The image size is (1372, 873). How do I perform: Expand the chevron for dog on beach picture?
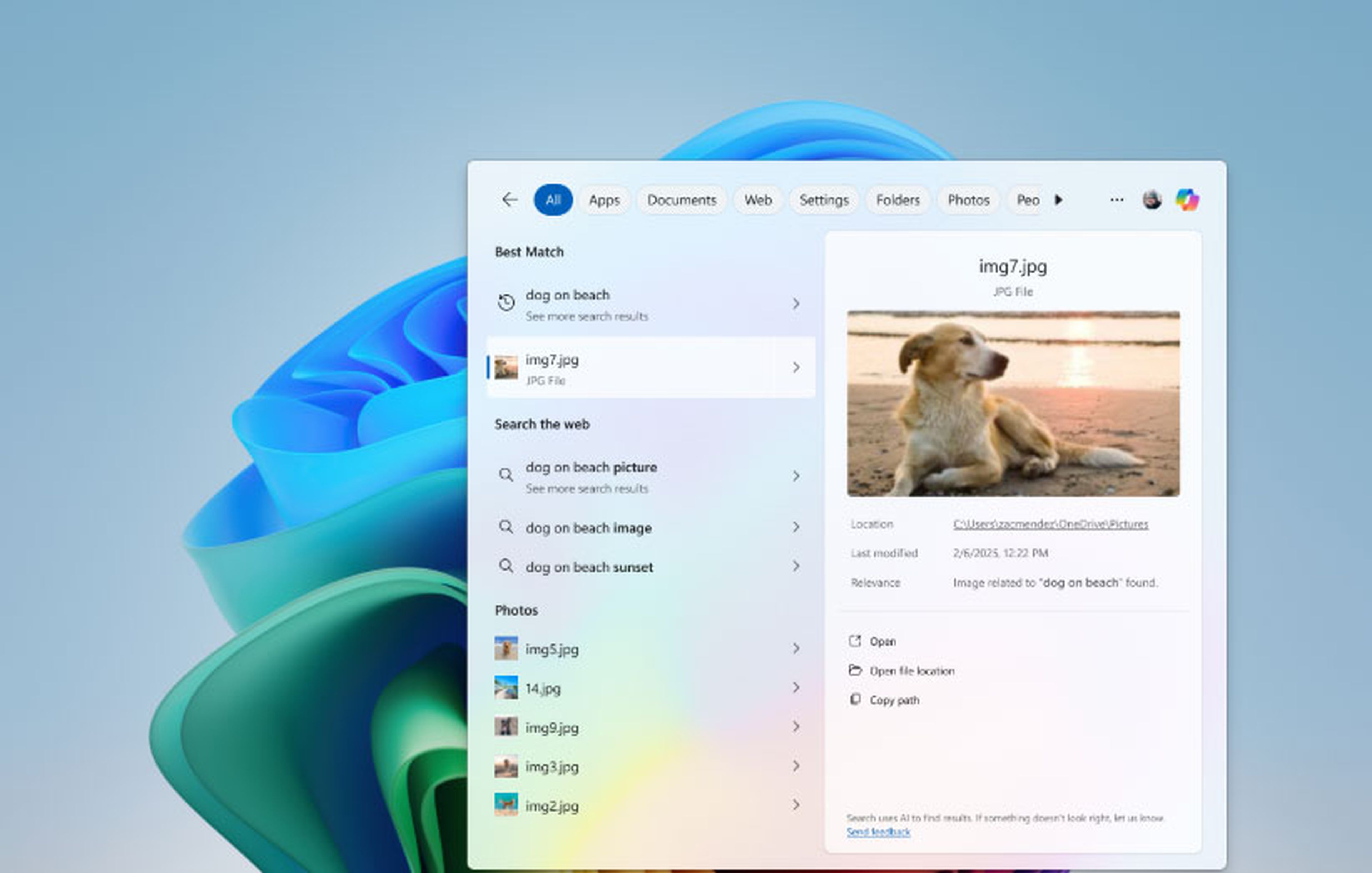tap(796, 475)
